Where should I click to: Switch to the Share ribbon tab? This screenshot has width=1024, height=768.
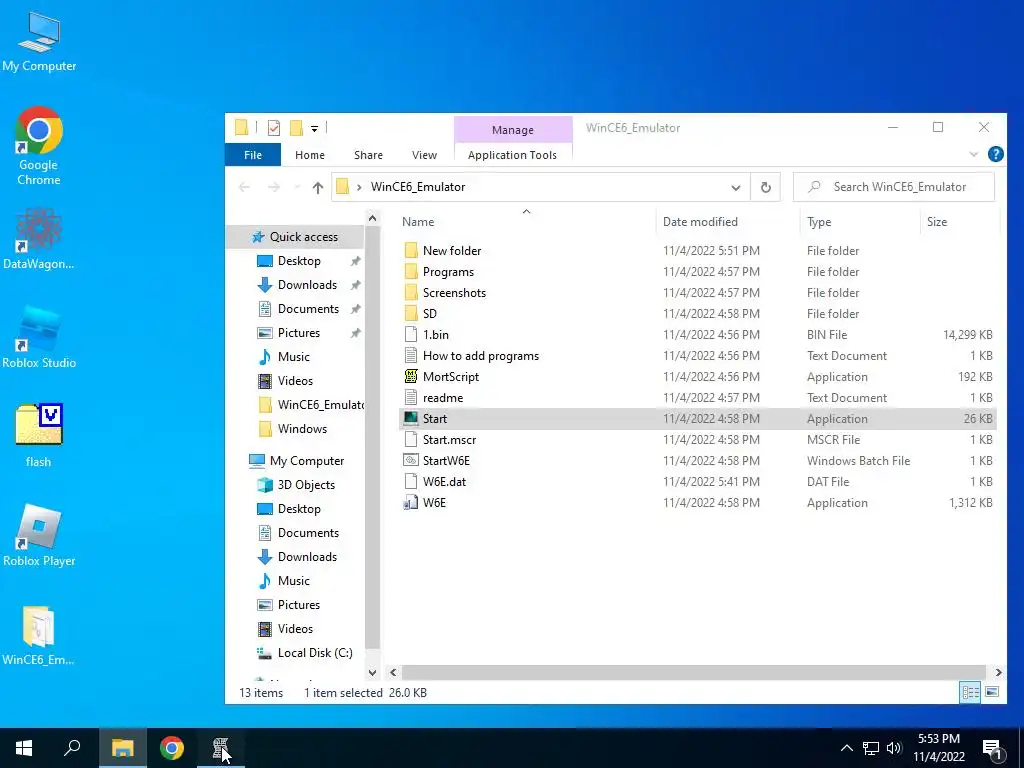pyautogui.click(x=368, y=155)
